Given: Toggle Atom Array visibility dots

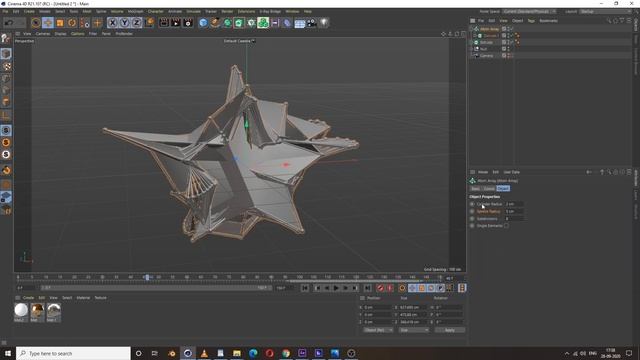Looking at the screenshot, I should [x=509, y=29].
